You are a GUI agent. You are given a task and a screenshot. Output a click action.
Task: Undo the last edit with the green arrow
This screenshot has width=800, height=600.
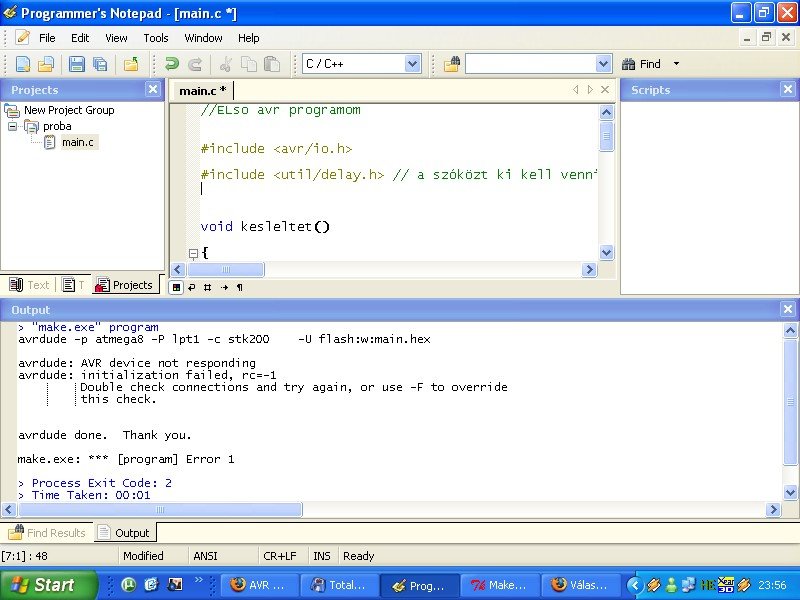[x=172, y=64]
